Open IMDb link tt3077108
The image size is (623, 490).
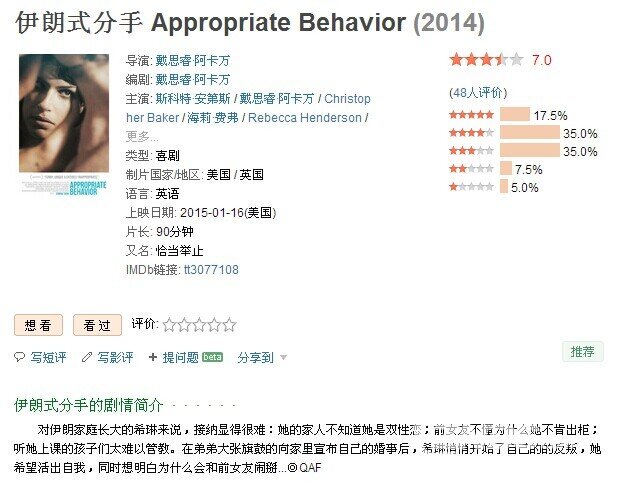[x=211, y=270]
